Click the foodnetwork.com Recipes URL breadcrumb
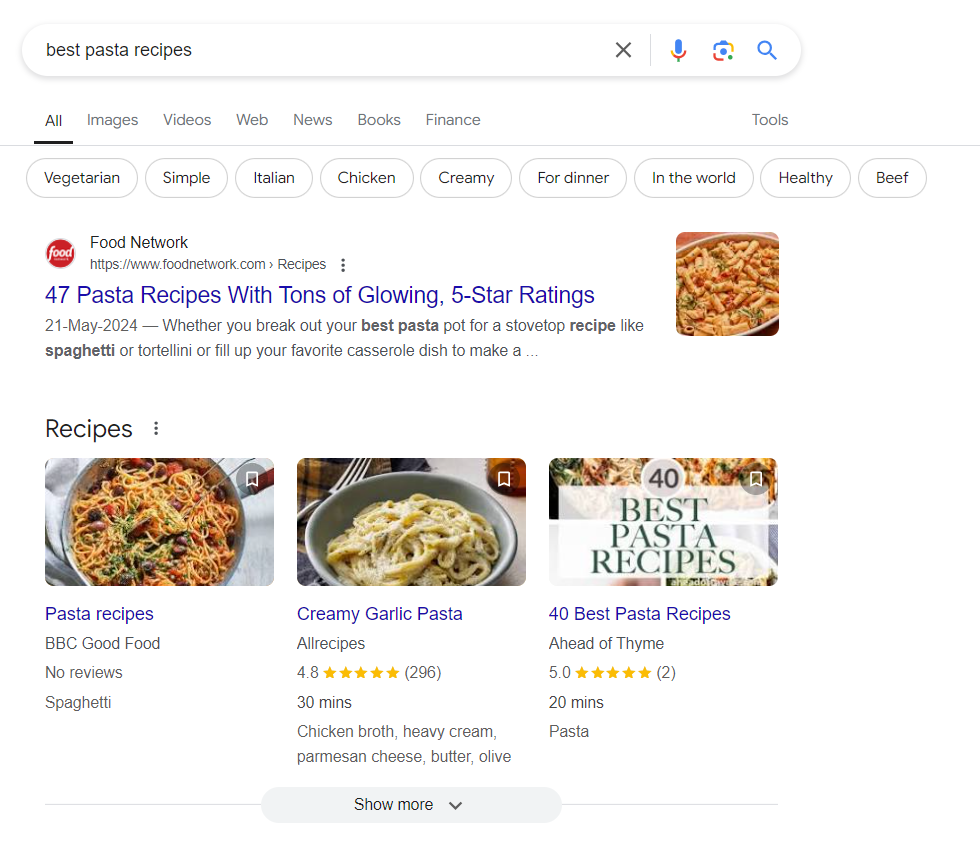This screenshot has width=980, height=853. [x=208, y=264]
